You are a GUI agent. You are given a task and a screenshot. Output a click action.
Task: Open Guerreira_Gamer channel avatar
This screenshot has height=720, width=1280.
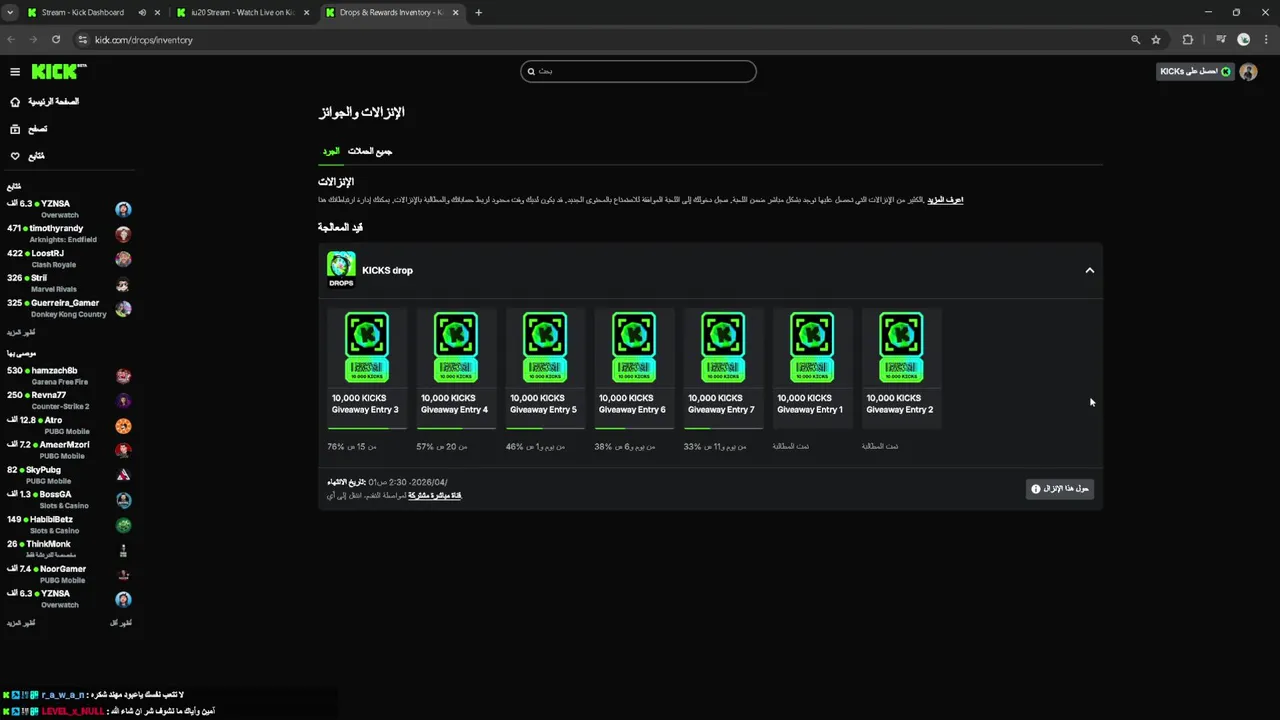pyautogui.click(x=123, y=309)
